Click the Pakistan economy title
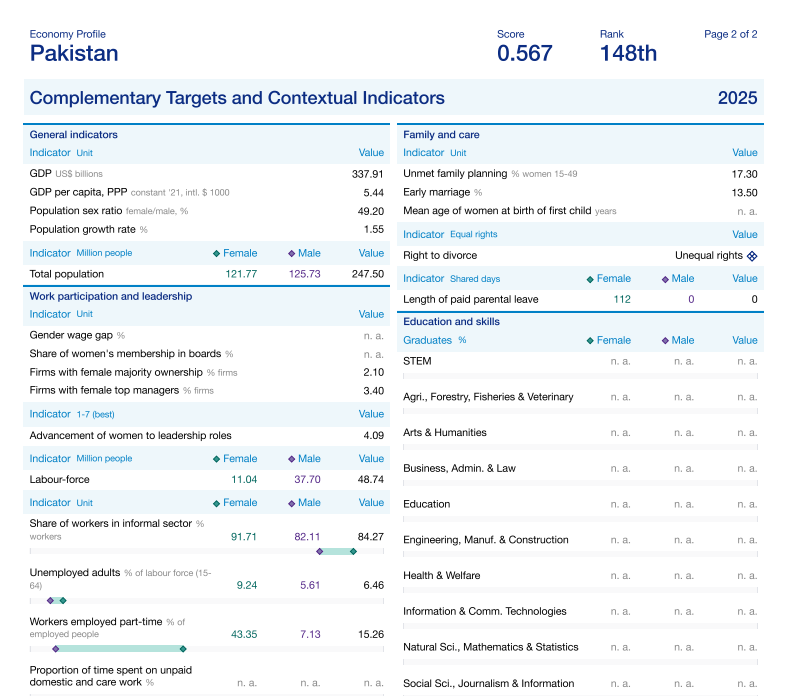The height and width of the screenshot is (696, 787). [x=74, y=54]
